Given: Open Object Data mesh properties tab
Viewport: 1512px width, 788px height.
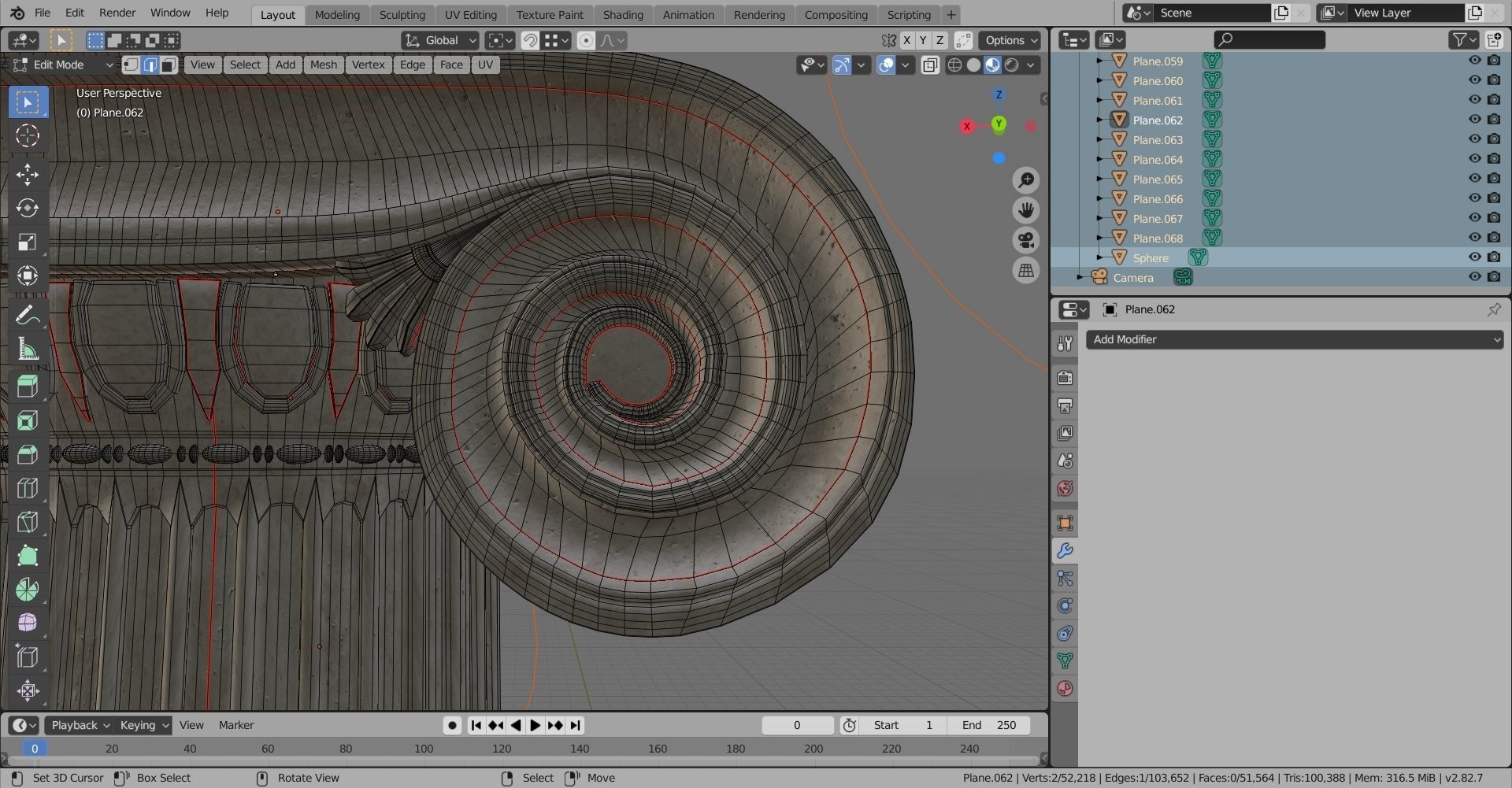Looking at the screenshot, I should (x=1065, y=661).
